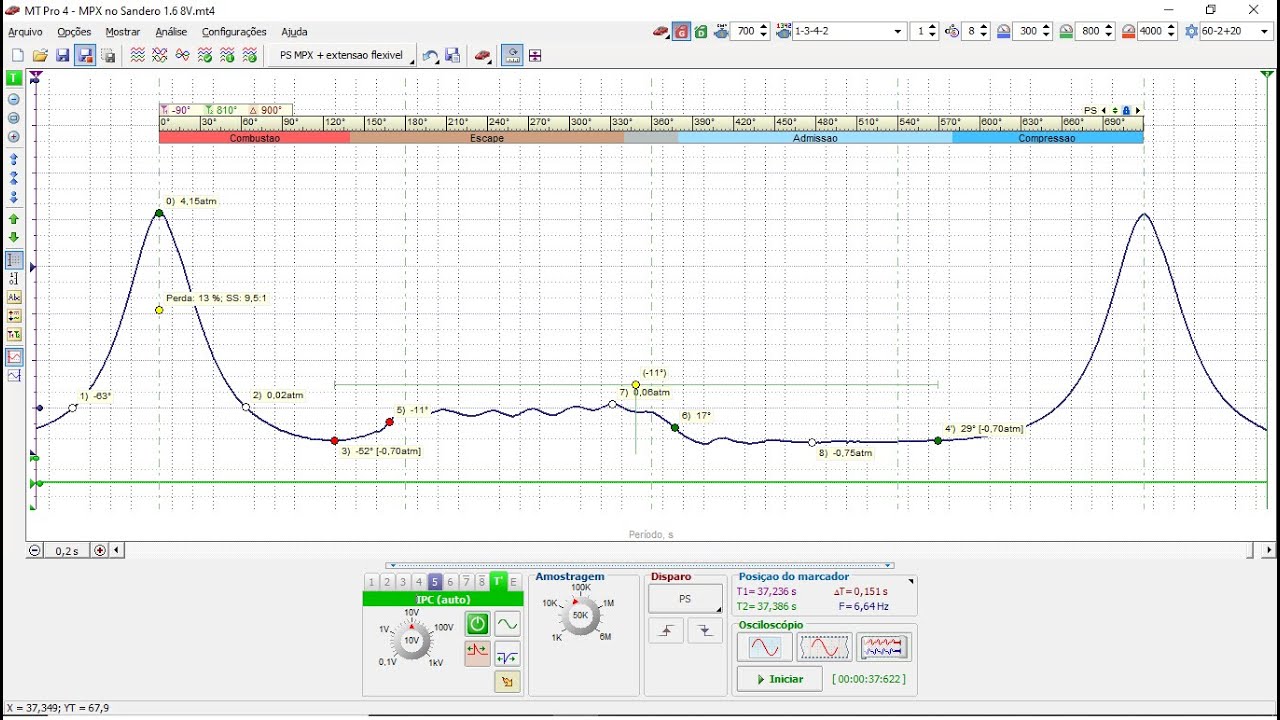
Task: Open the Ajuda menu
Action: tap(294, 32)
